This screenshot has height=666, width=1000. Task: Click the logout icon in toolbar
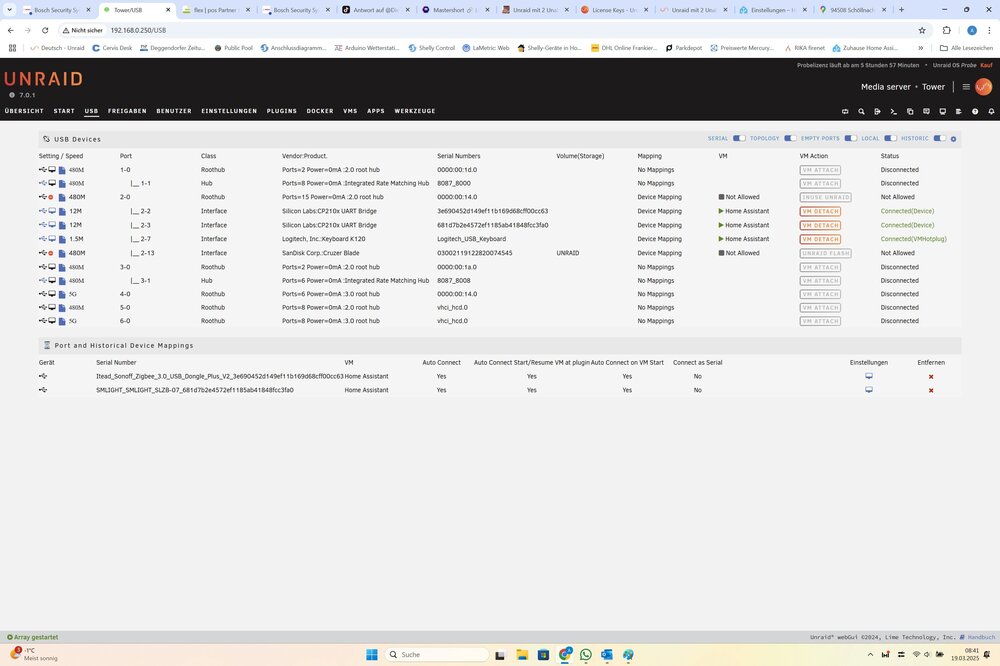click(878, 112)
